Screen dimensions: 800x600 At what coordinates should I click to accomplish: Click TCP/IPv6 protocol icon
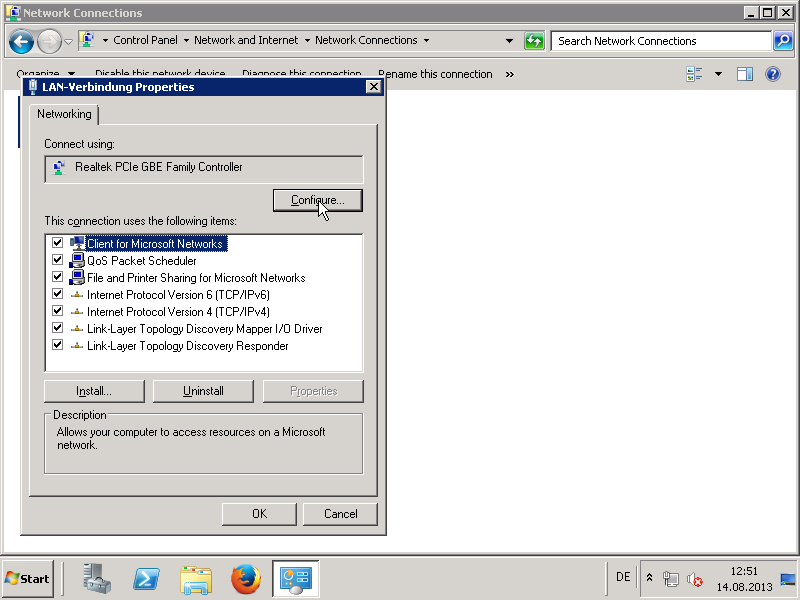click(x=77, y=294)
